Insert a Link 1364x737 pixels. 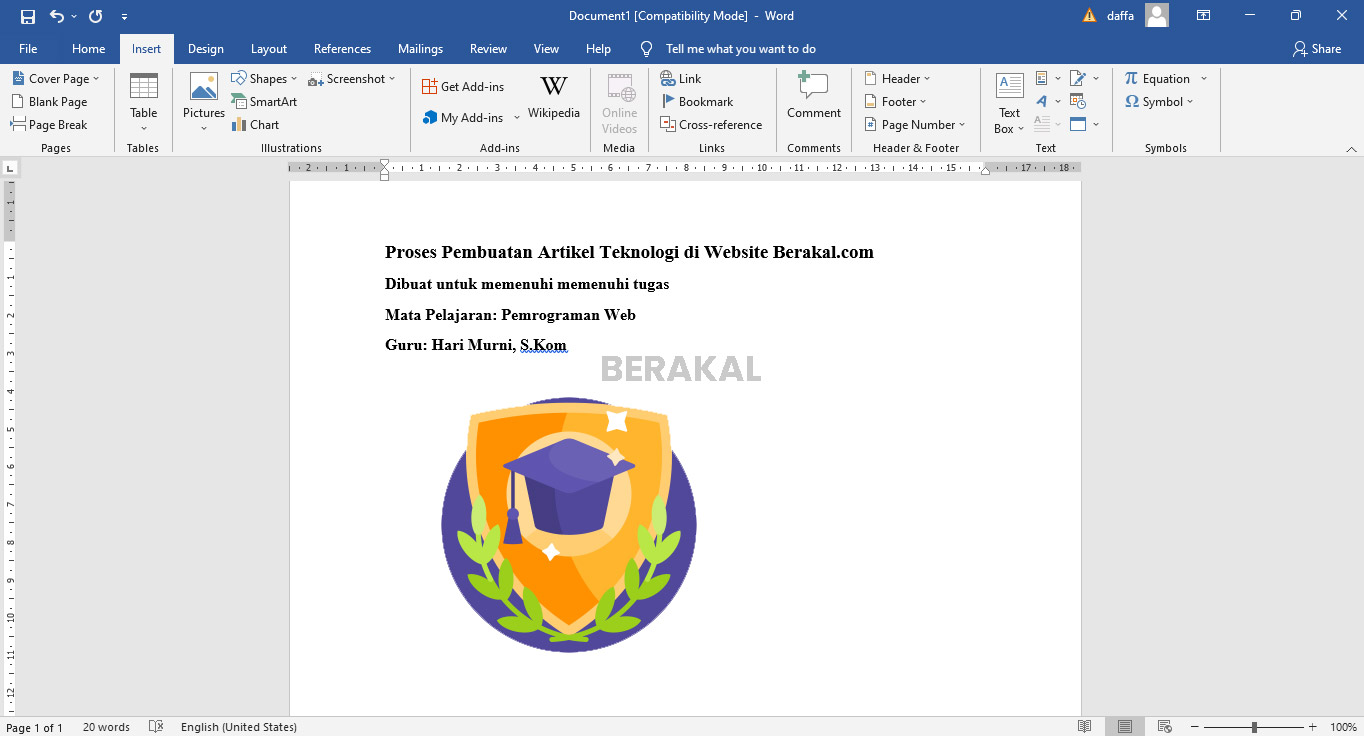click(681, 79)
